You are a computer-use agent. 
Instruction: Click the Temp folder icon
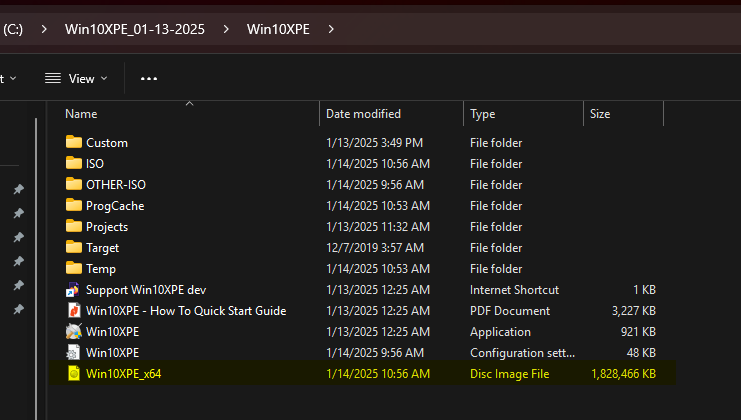[x=73, y=268]
